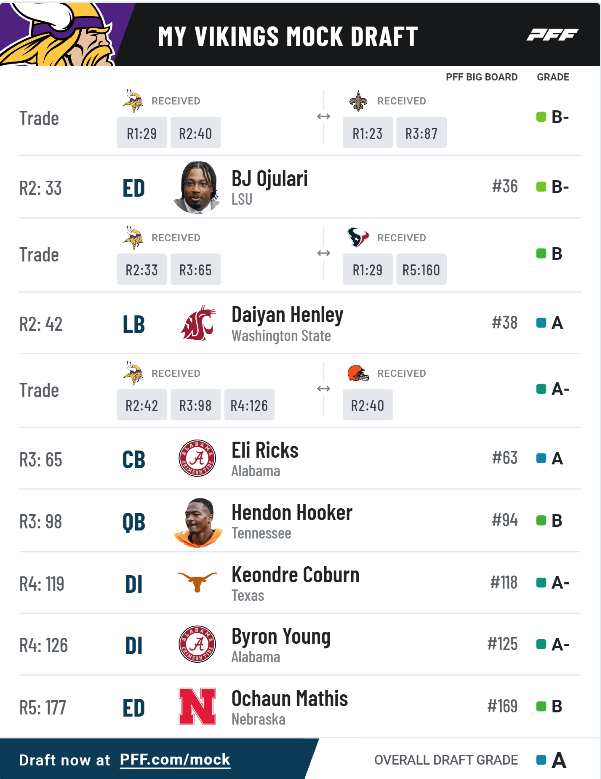Click the R1:23 pick chip
Screen dimensions: 601x779
tap(368, 133)
